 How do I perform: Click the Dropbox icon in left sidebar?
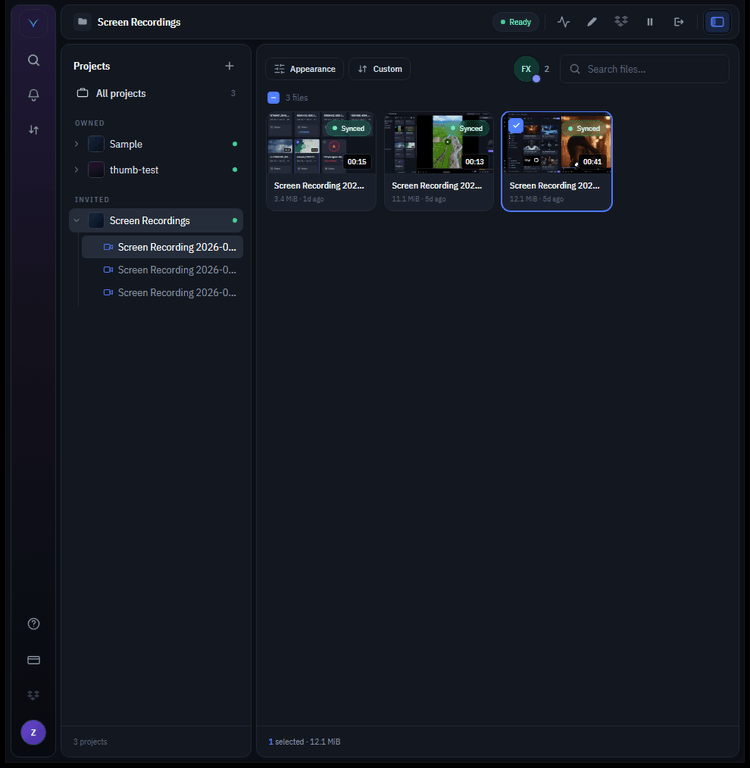[x=33, y=695]
